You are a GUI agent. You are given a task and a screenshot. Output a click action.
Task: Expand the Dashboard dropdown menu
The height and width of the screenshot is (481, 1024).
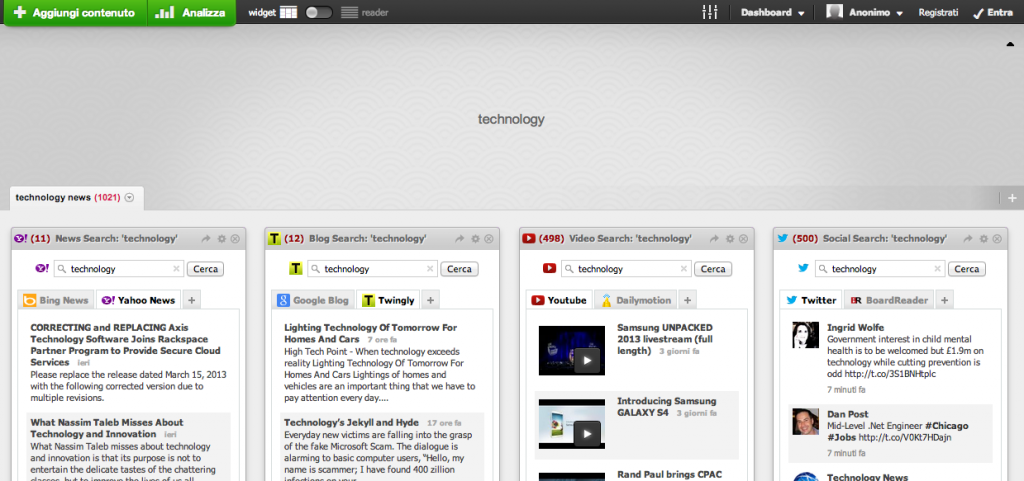772,13
